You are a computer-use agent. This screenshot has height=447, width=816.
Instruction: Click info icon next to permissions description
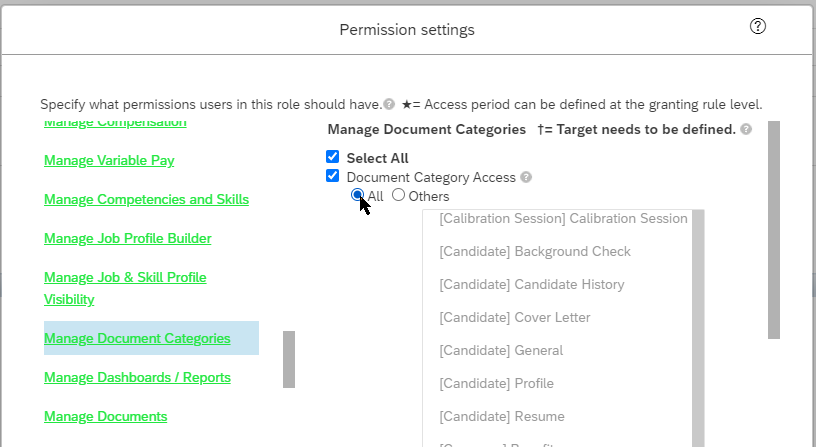coord(389,104)
